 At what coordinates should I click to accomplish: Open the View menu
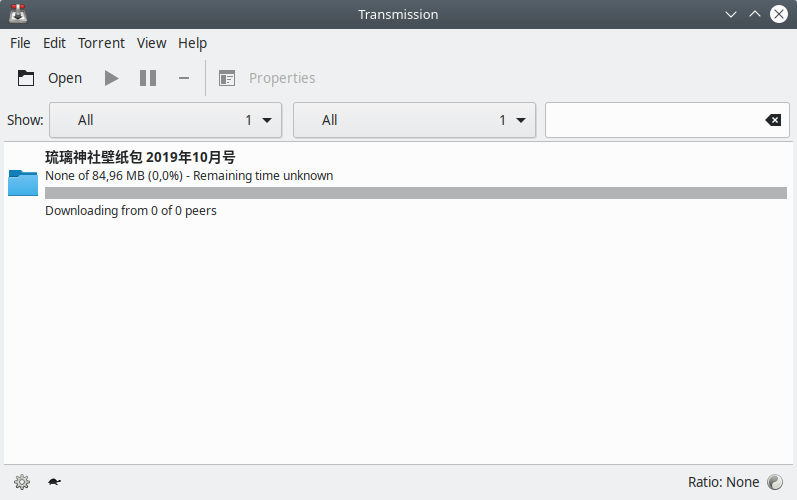[151, 43]
